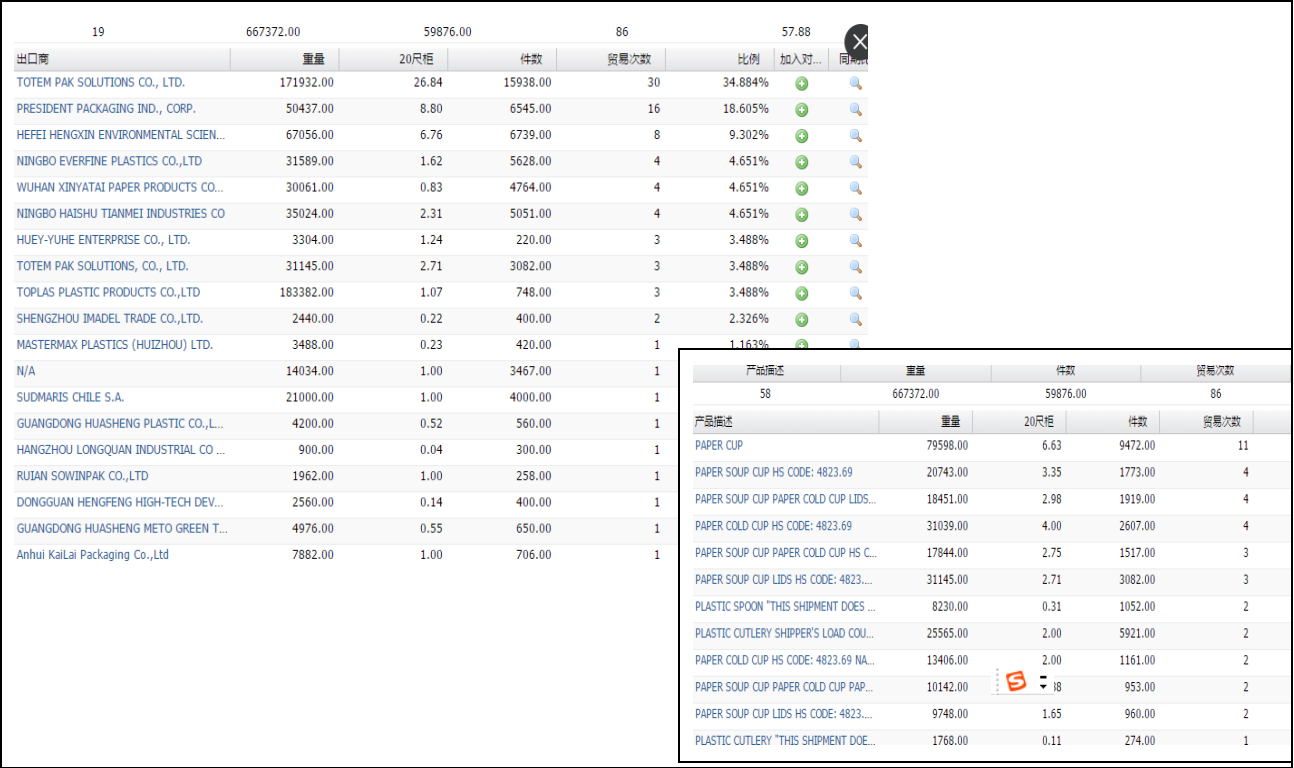Viewport: 1294px width, 768px height.
Task: Add WUHAN XINYATAI PAPER PRODUCTS to comparison
Action: [x=802, y=189]
